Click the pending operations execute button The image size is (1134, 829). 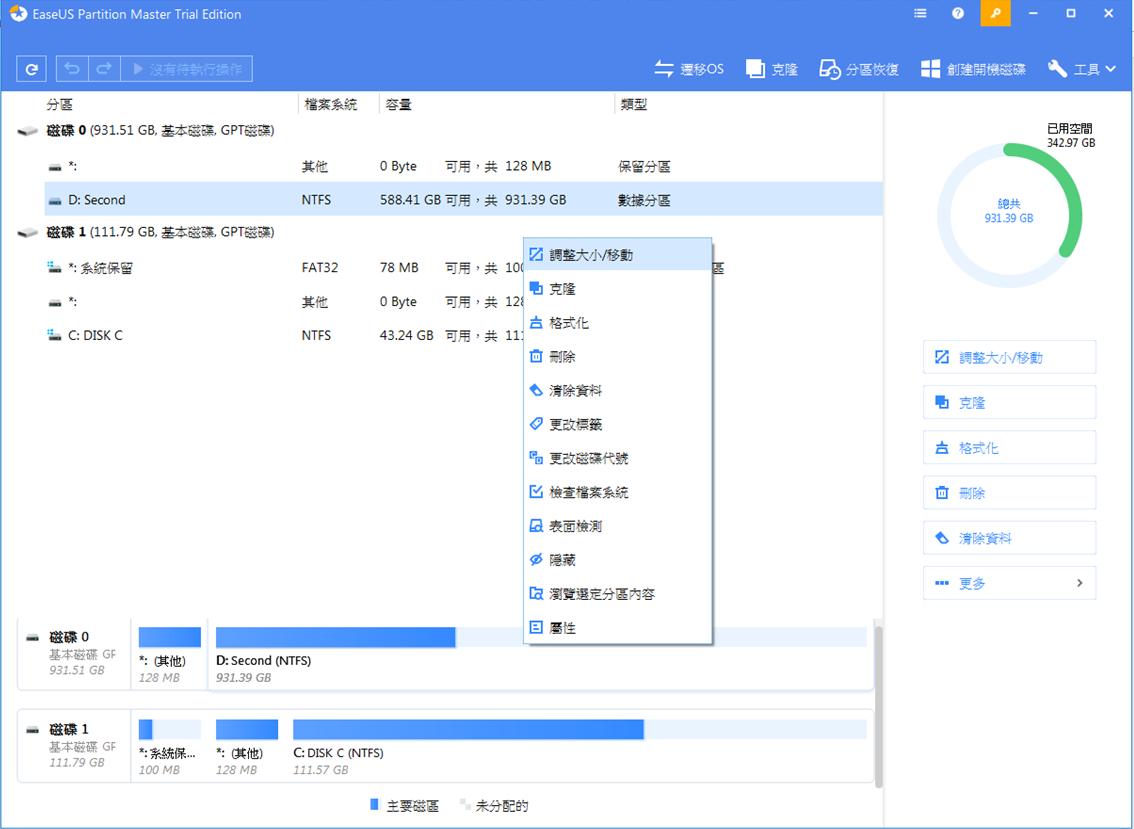tap(187, 69)
